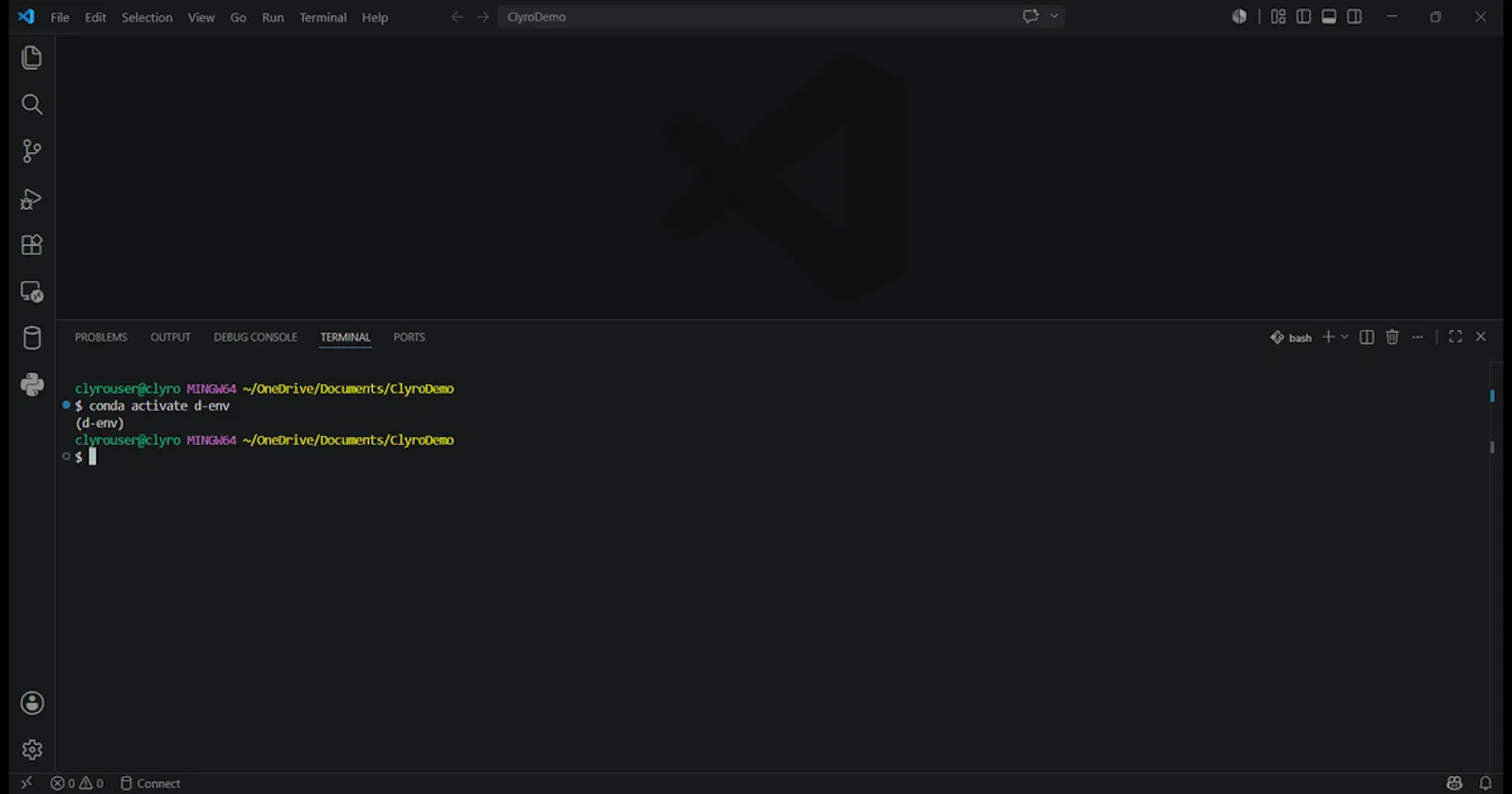
Task: Create a new terminal with the plus button
Action: pyautogui.click(x=1328, y=337)
